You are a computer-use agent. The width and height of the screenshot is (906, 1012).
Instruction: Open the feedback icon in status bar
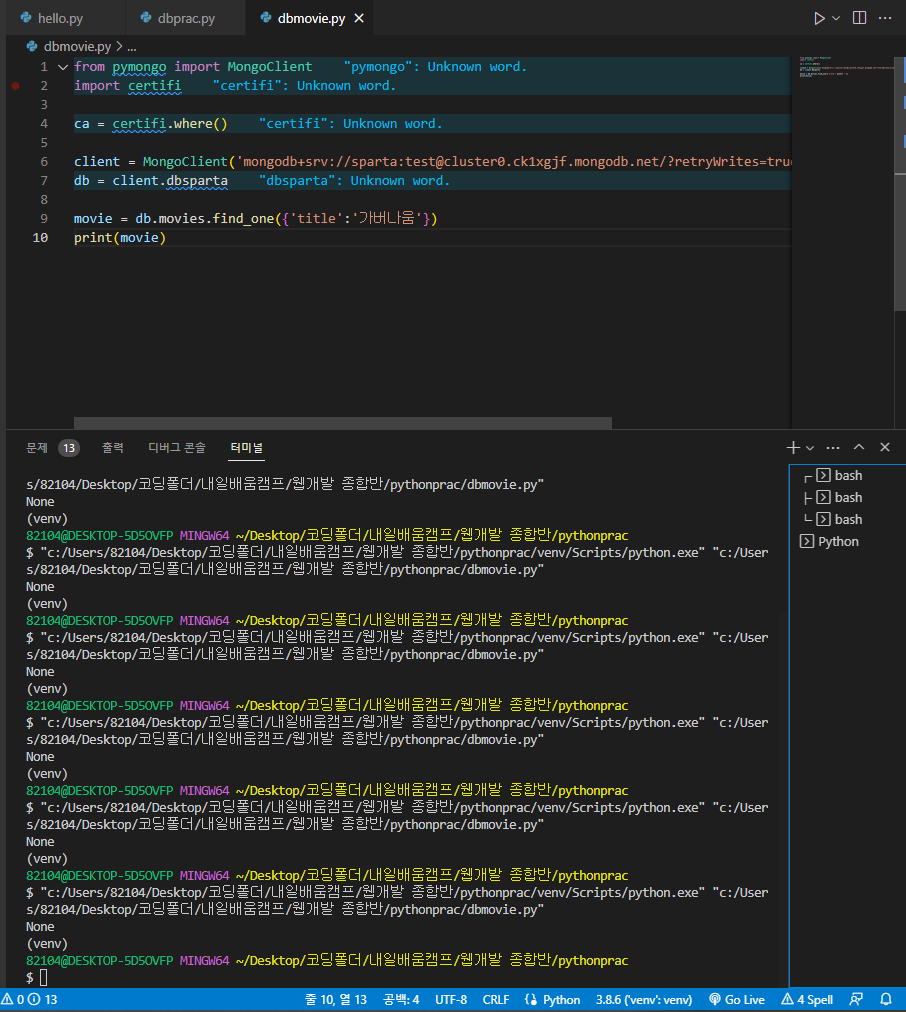[x=856, y=1000]
